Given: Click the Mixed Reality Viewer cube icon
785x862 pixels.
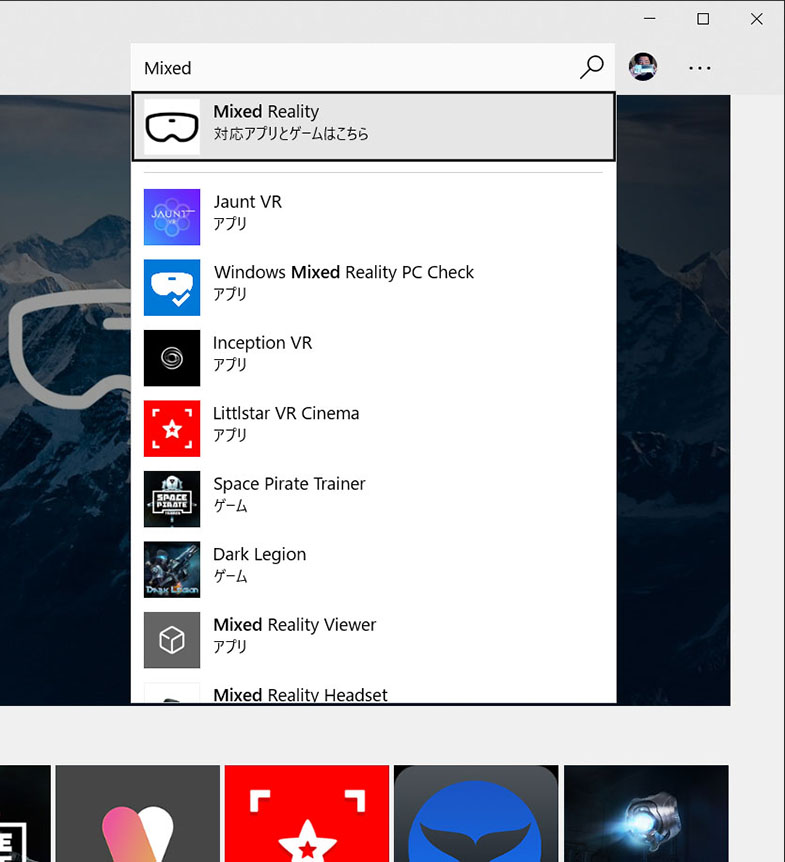Looking at the screenshot, I should (172, 640).
